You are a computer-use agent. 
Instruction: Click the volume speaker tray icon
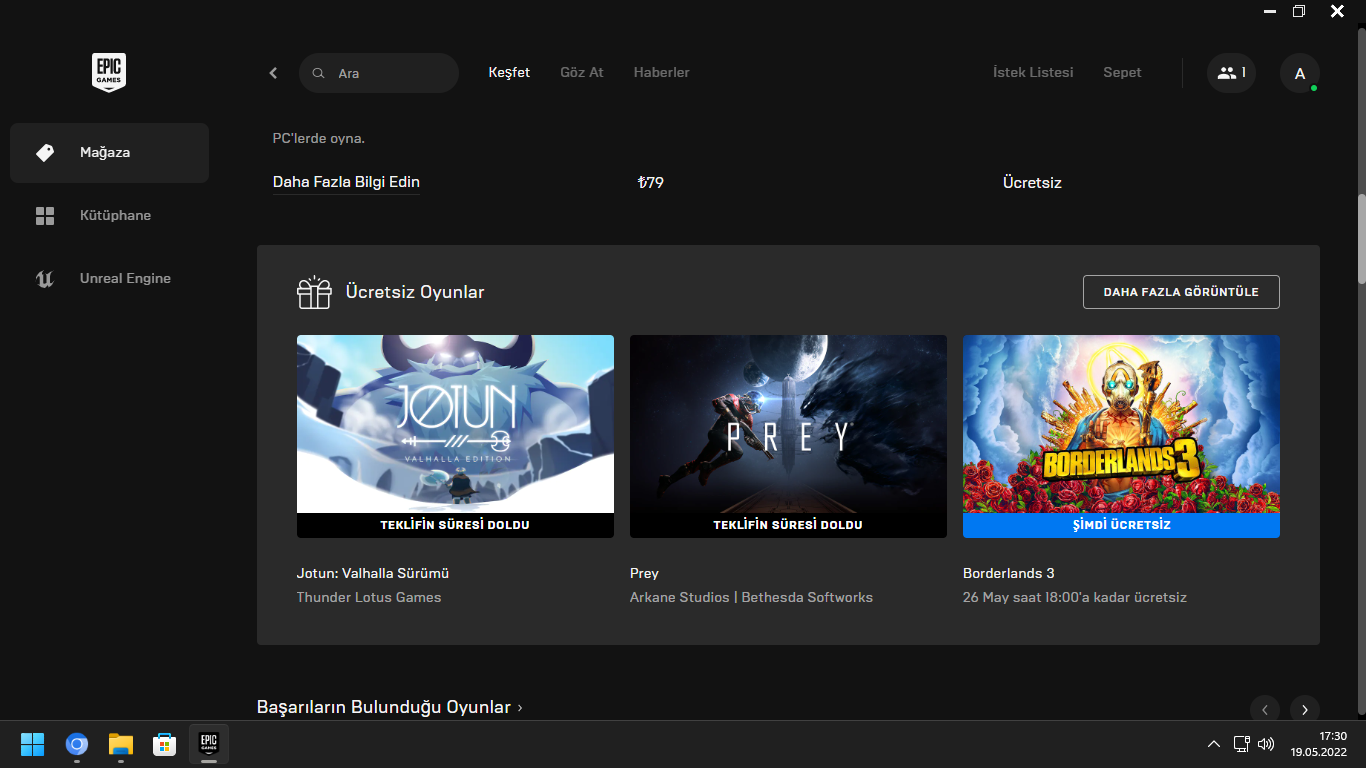pyautogui.click(x=1266, y=744)
